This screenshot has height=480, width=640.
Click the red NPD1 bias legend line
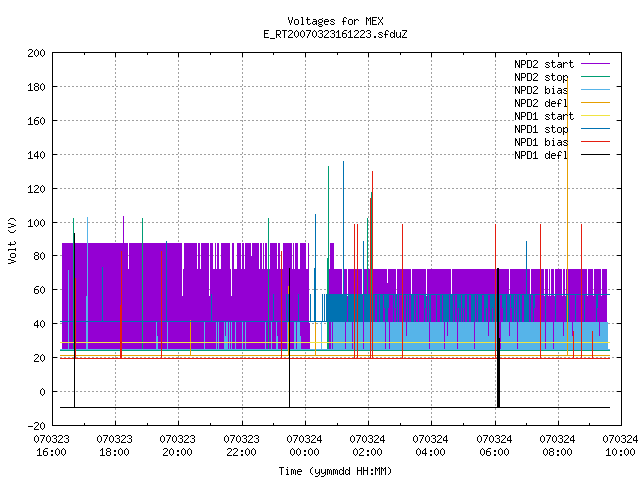tap(596, 142)
